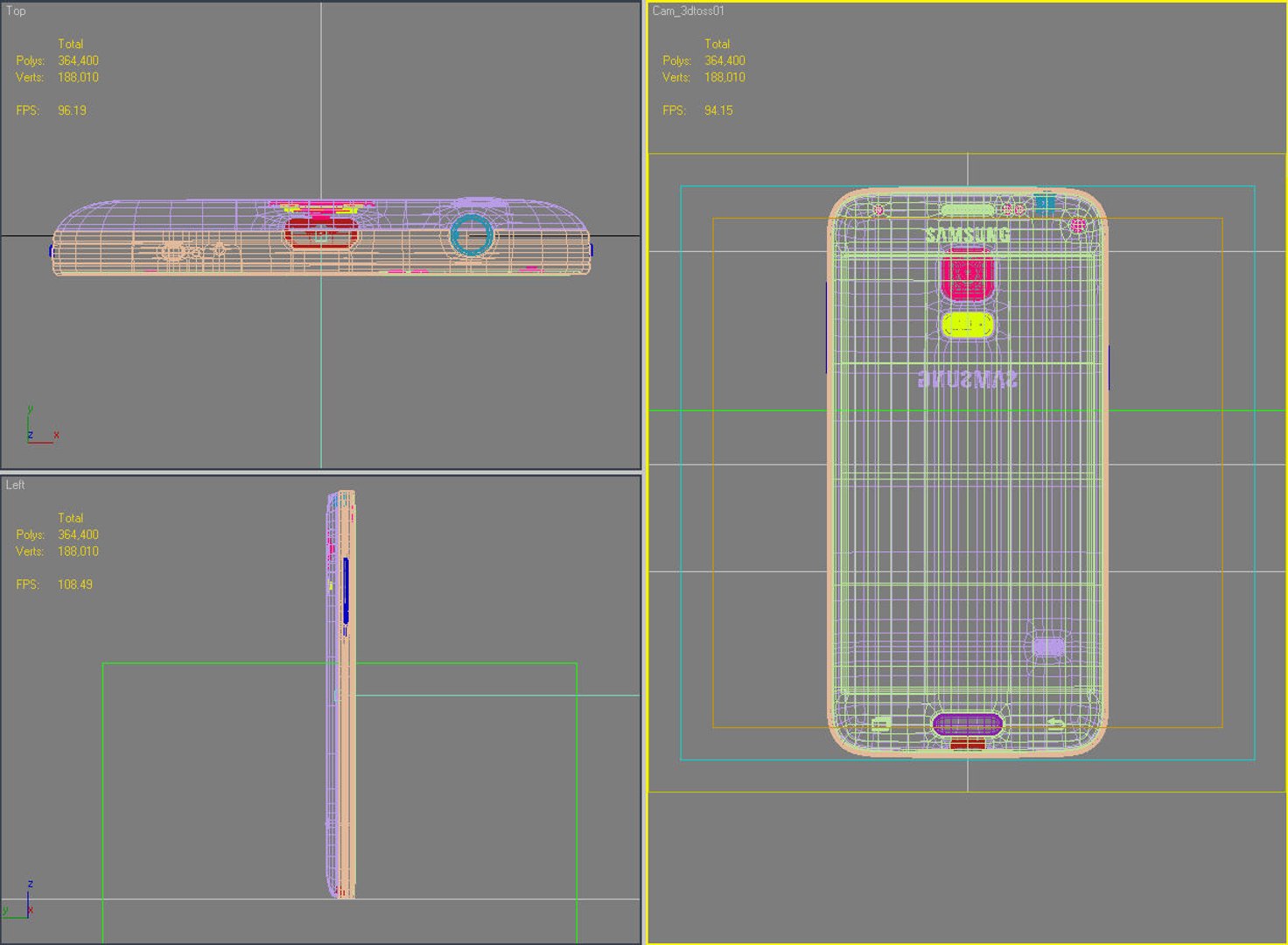Click the Left viewport FPS value 108.49
This screenshot has width=1288, height=945.
pyautogui.click(x=75, y=584)
